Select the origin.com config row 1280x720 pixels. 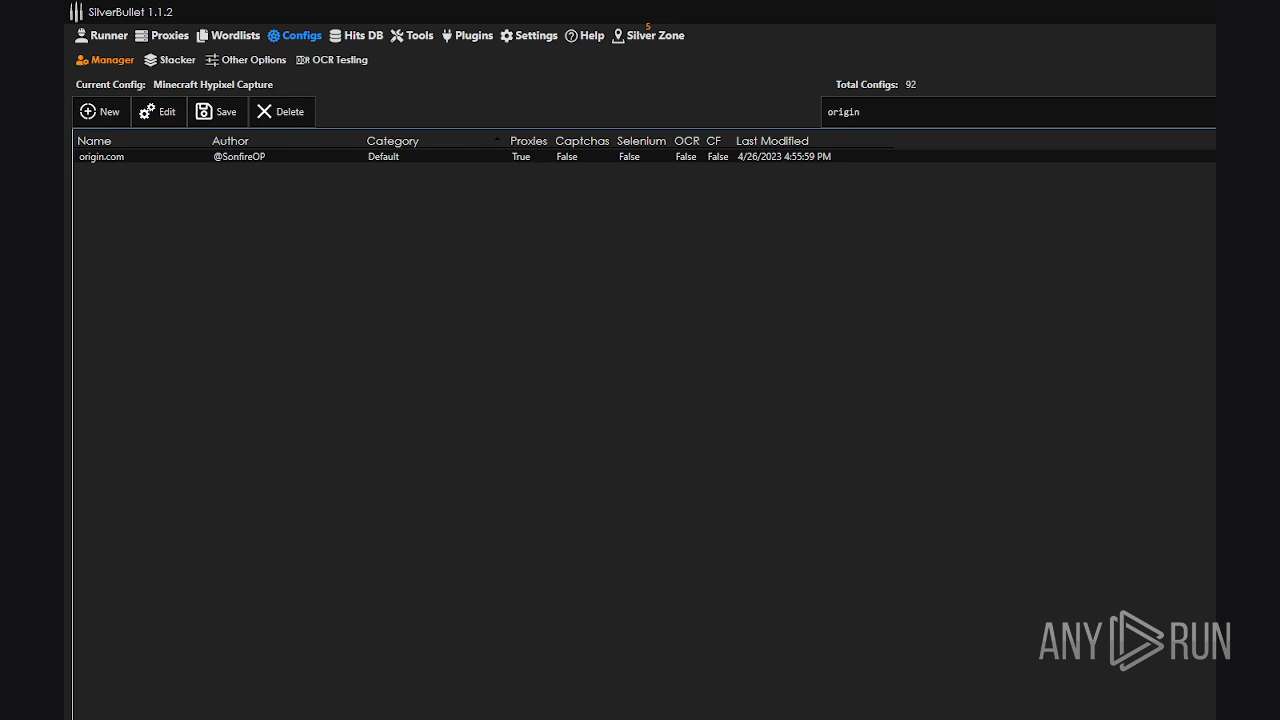[644, 157]
